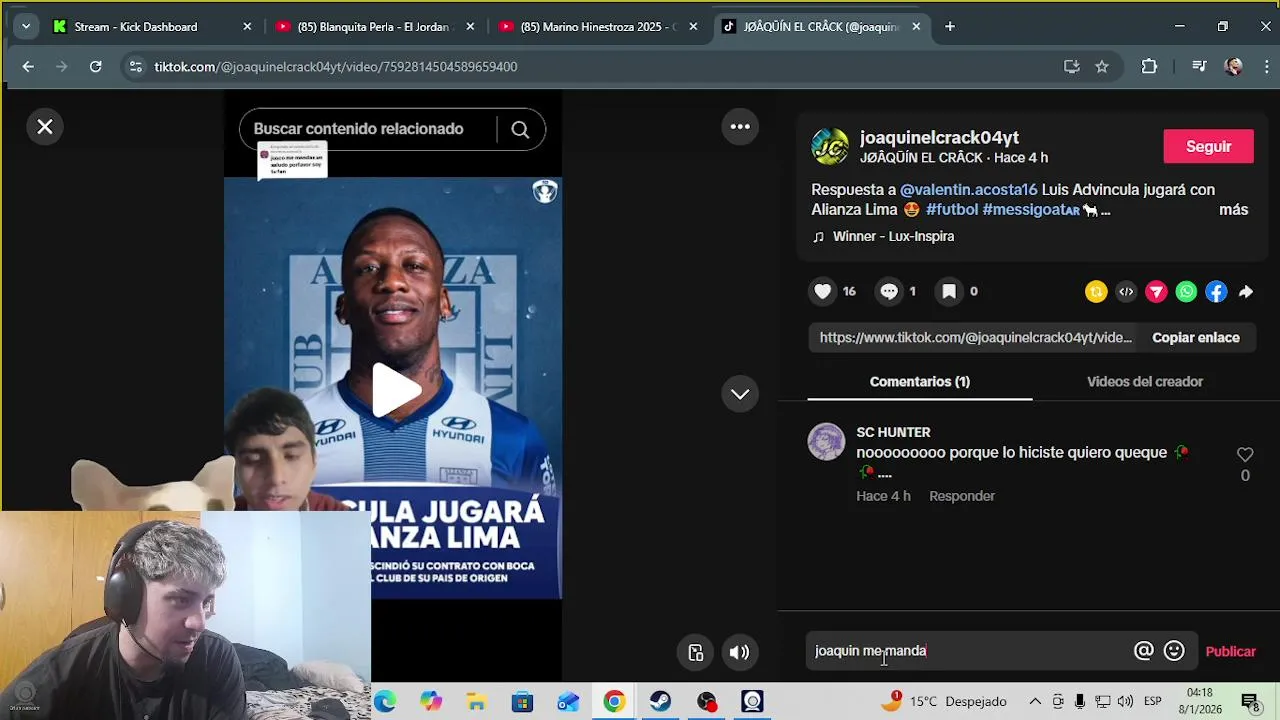1280x720 pixels.
Task: Like SC HUNTER's comment
Action: click(x=1245, y=455)
